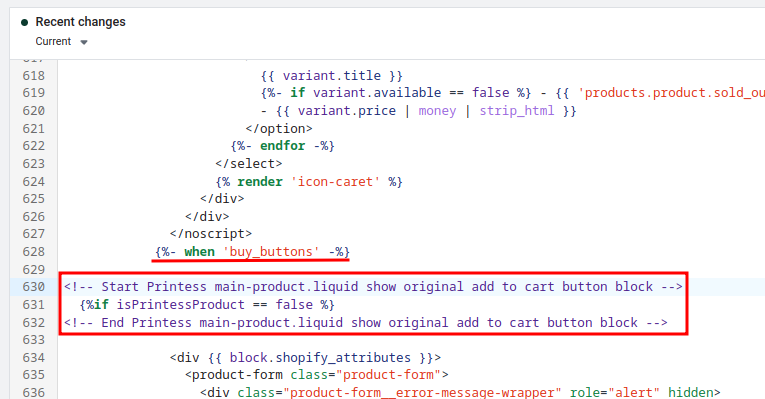Click line number 624 in gutter

34,181
